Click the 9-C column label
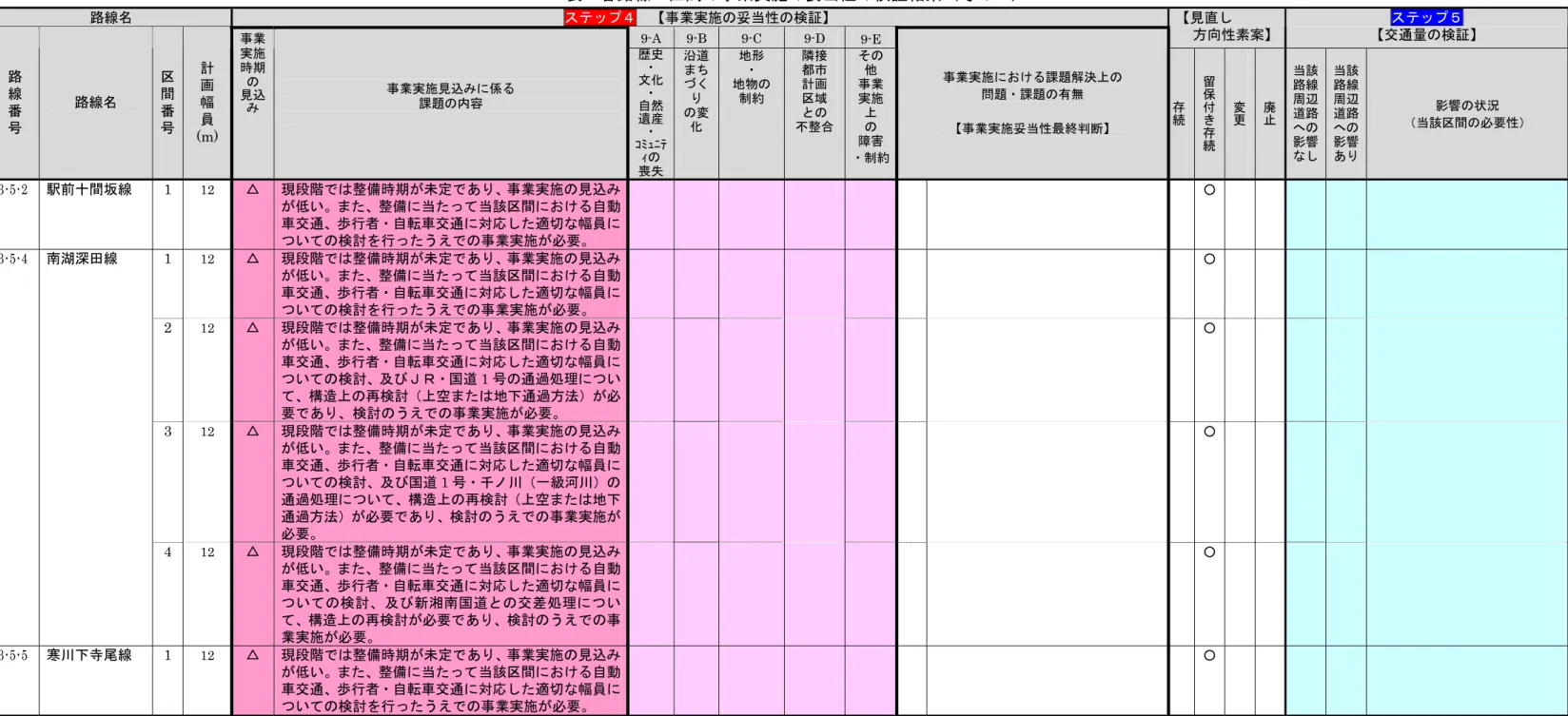 point(751,39)
